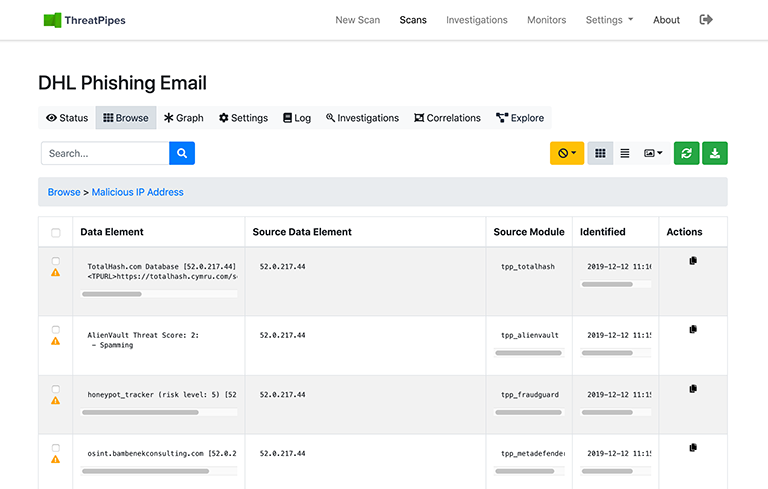Select the AlienVault Threat Score row checkbox
This screenshot has height=489, width=768.
56,329
